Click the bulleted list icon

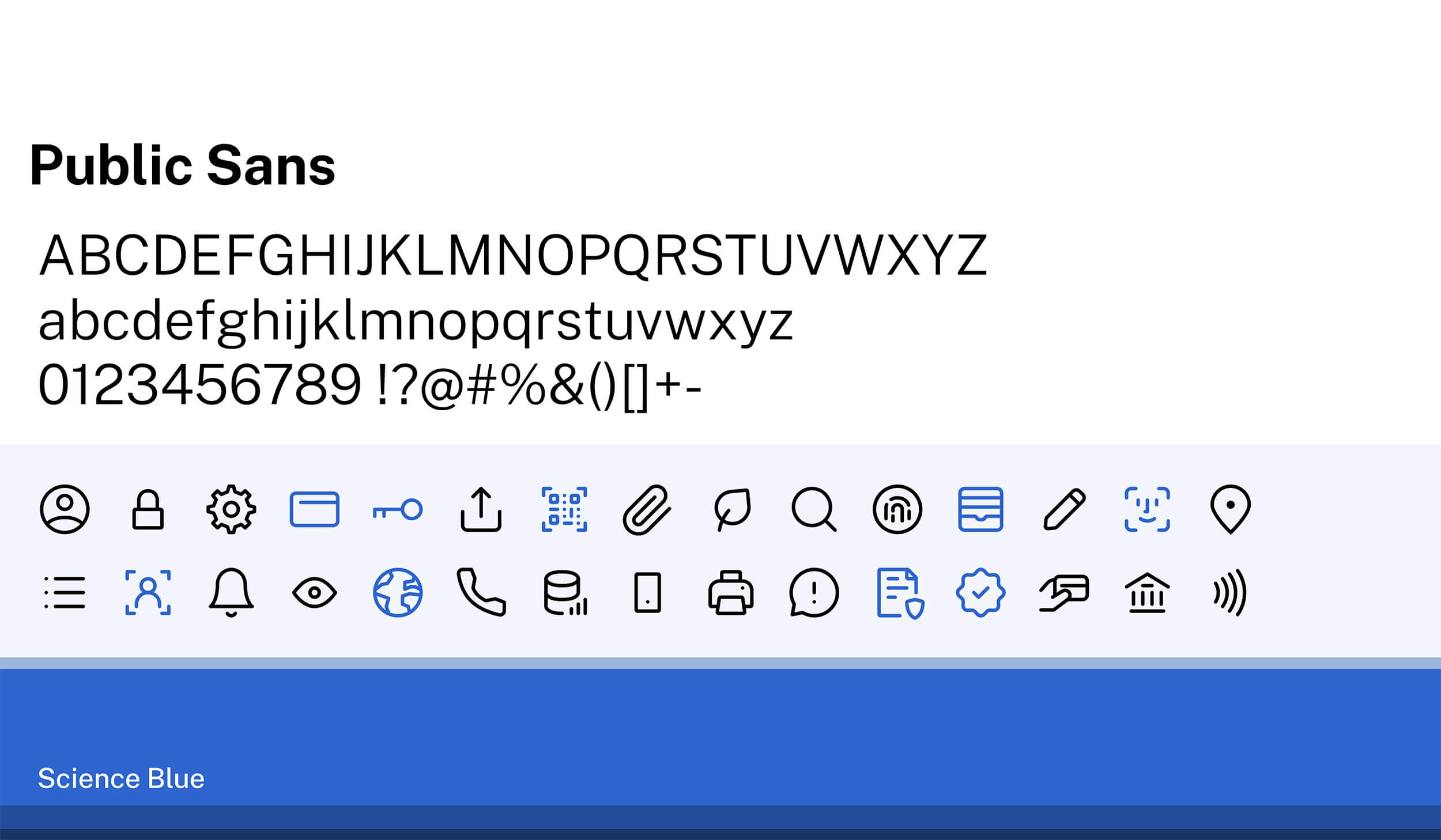(65, 592)
